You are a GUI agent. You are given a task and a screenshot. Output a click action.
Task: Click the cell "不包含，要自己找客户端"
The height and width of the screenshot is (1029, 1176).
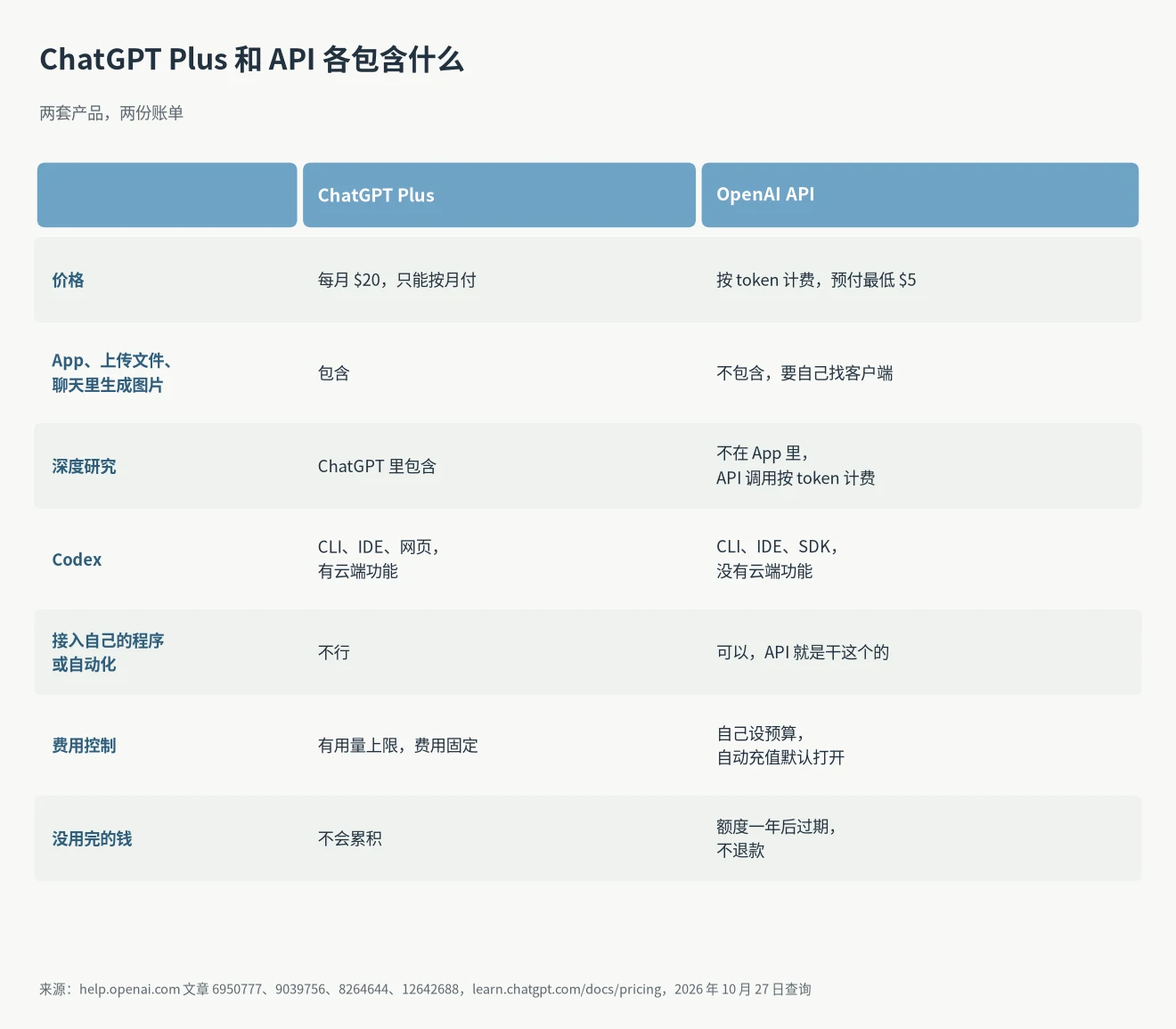(804, 373)
